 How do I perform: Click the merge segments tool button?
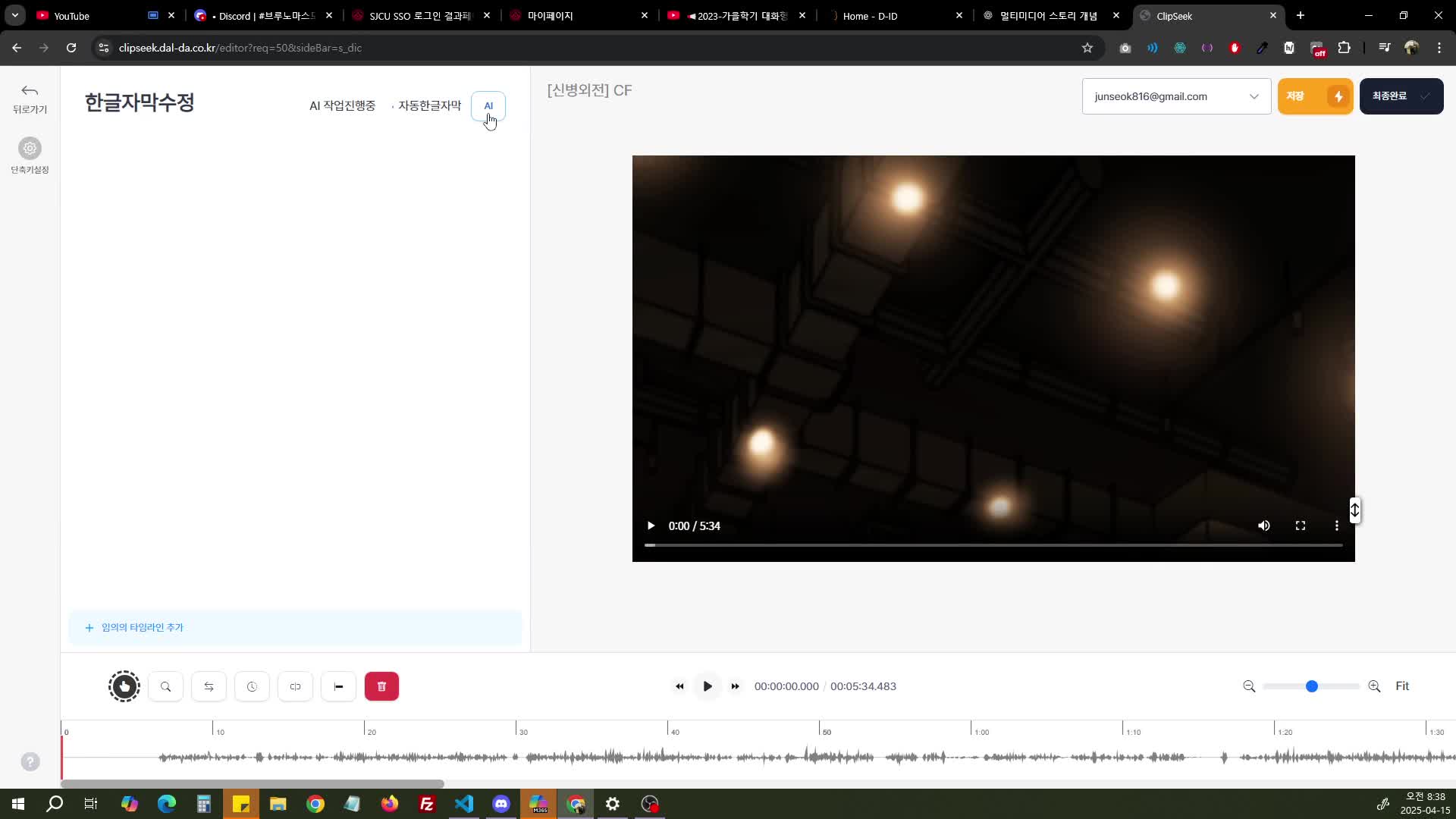click(x=295, y=687)
